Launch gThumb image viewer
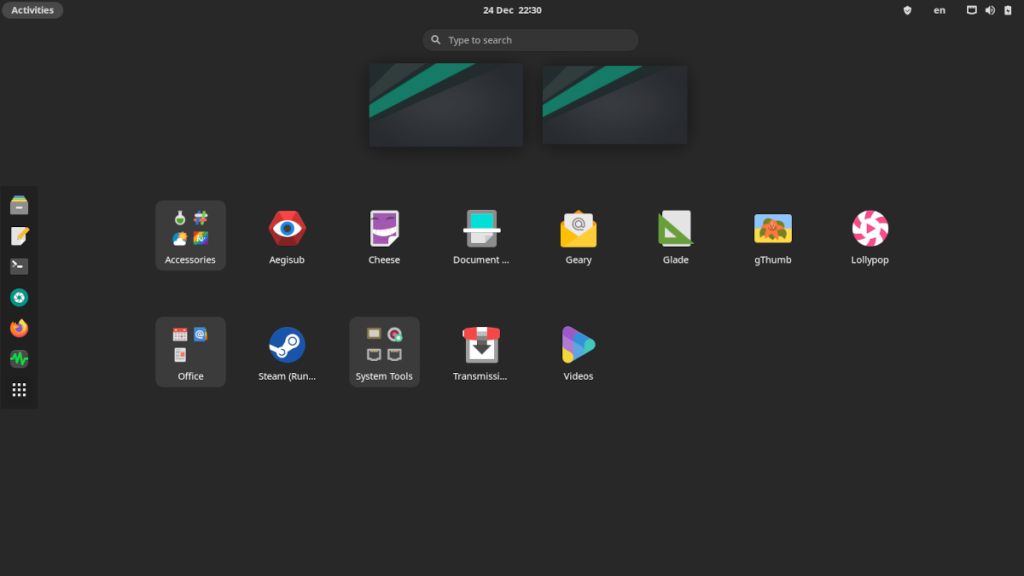This screenshot has height=576, width=1024. 772,228
